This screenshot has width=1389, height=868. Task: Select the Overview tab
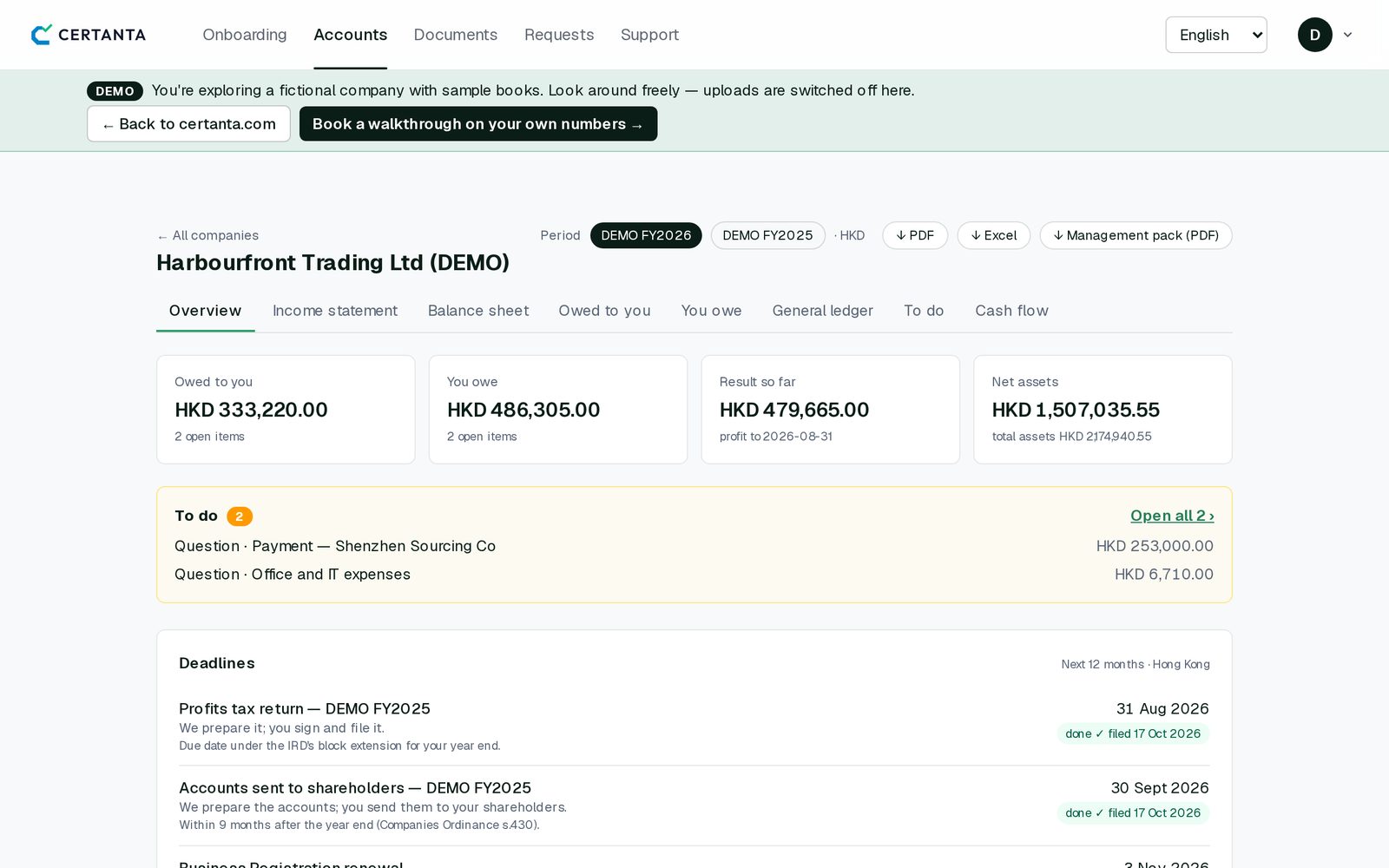(206, 311)
